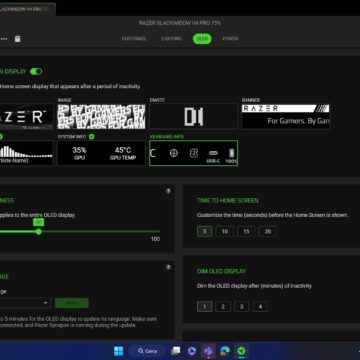Set time to home screen to 5 seconds

tap(205, 231)
